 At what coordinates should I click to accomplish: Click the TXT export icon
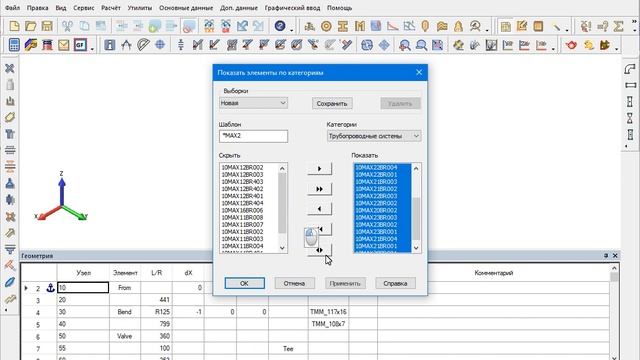pyautogui.click(x=209, y=27)
